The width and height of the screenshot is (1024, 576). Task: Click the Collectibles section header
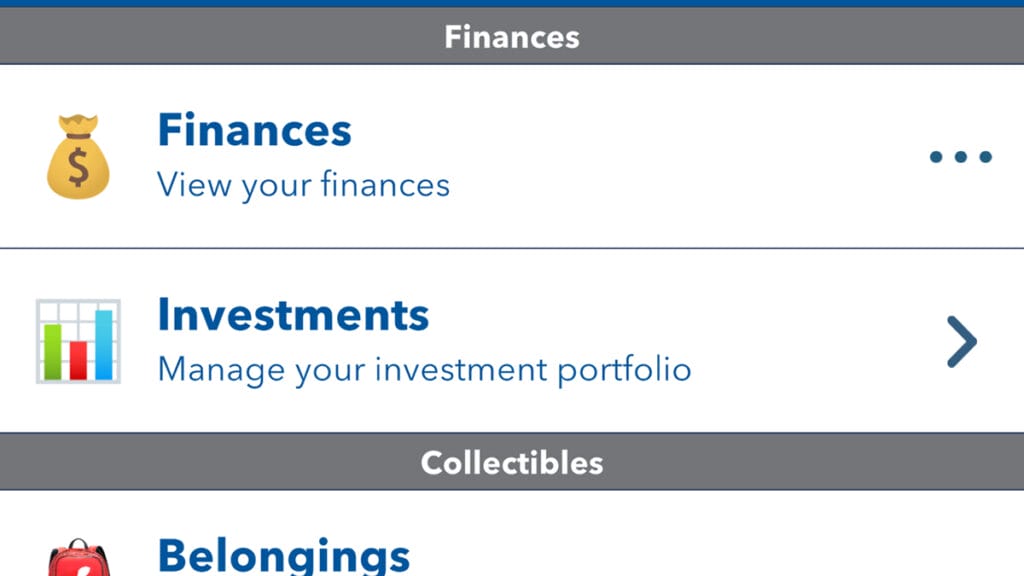512,462
